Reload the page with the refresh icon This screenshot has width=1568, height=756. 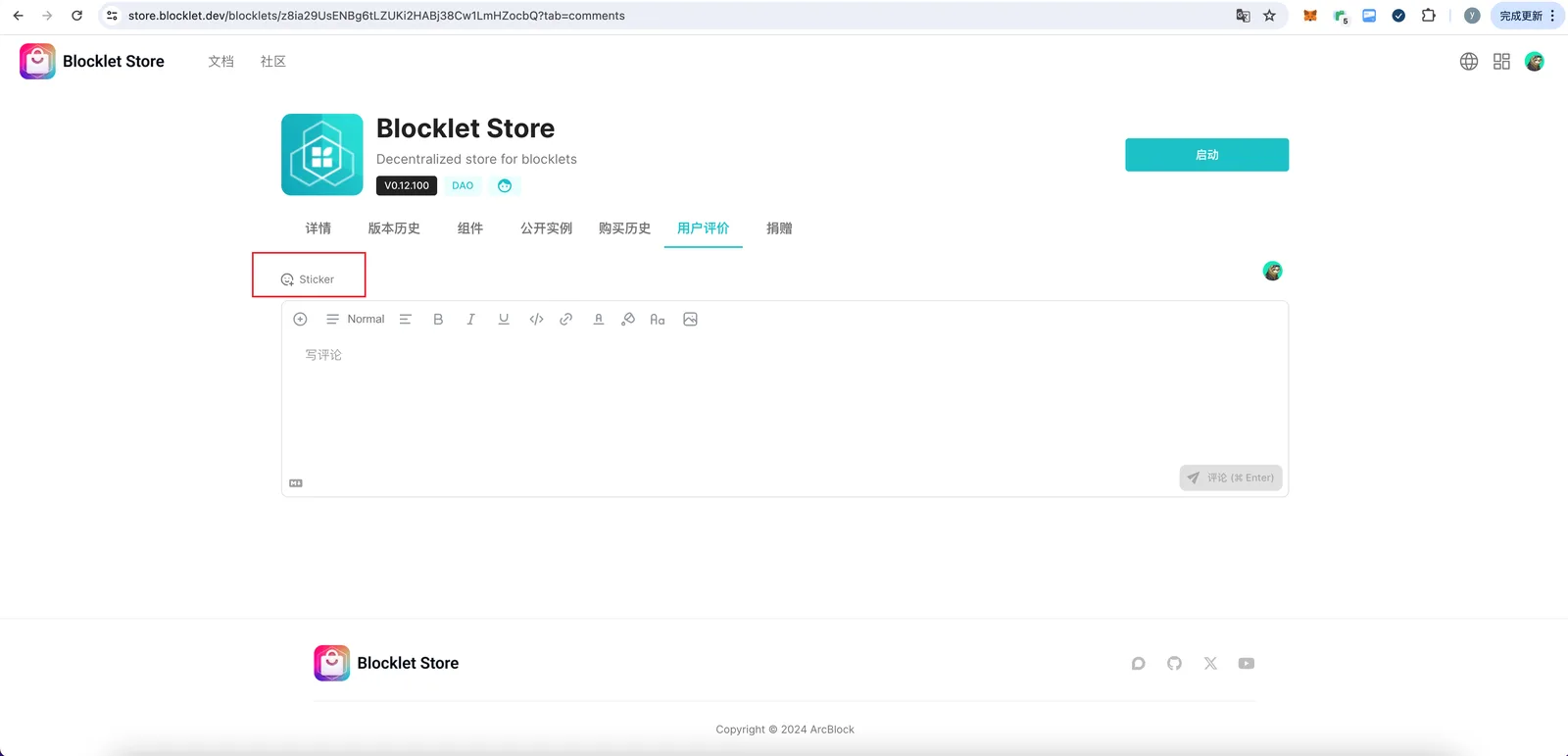[x=76, y=16]
